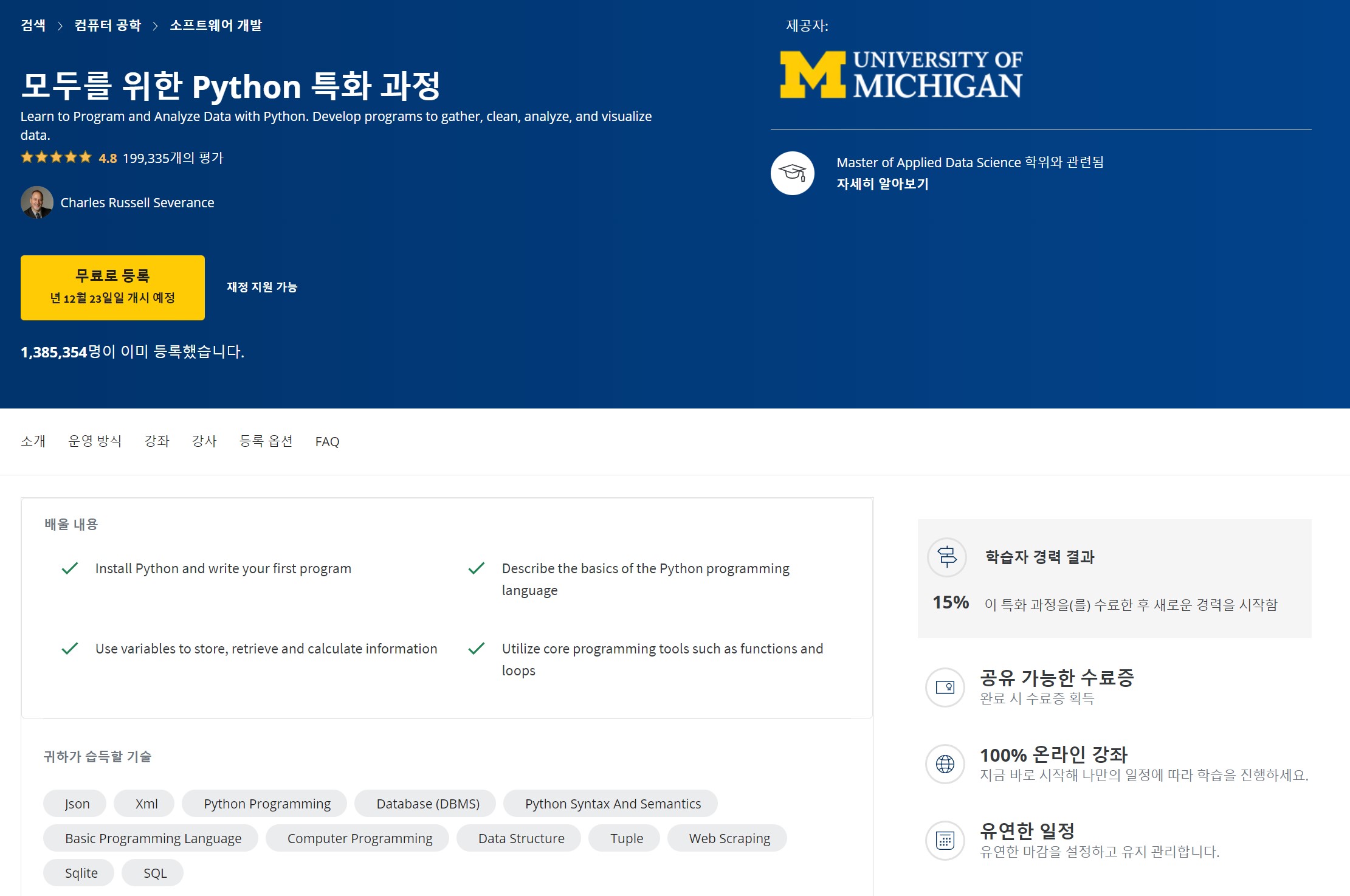
Task: Click the 1,385,354 enrolled learners count
Action: click(x=54, y=352)
